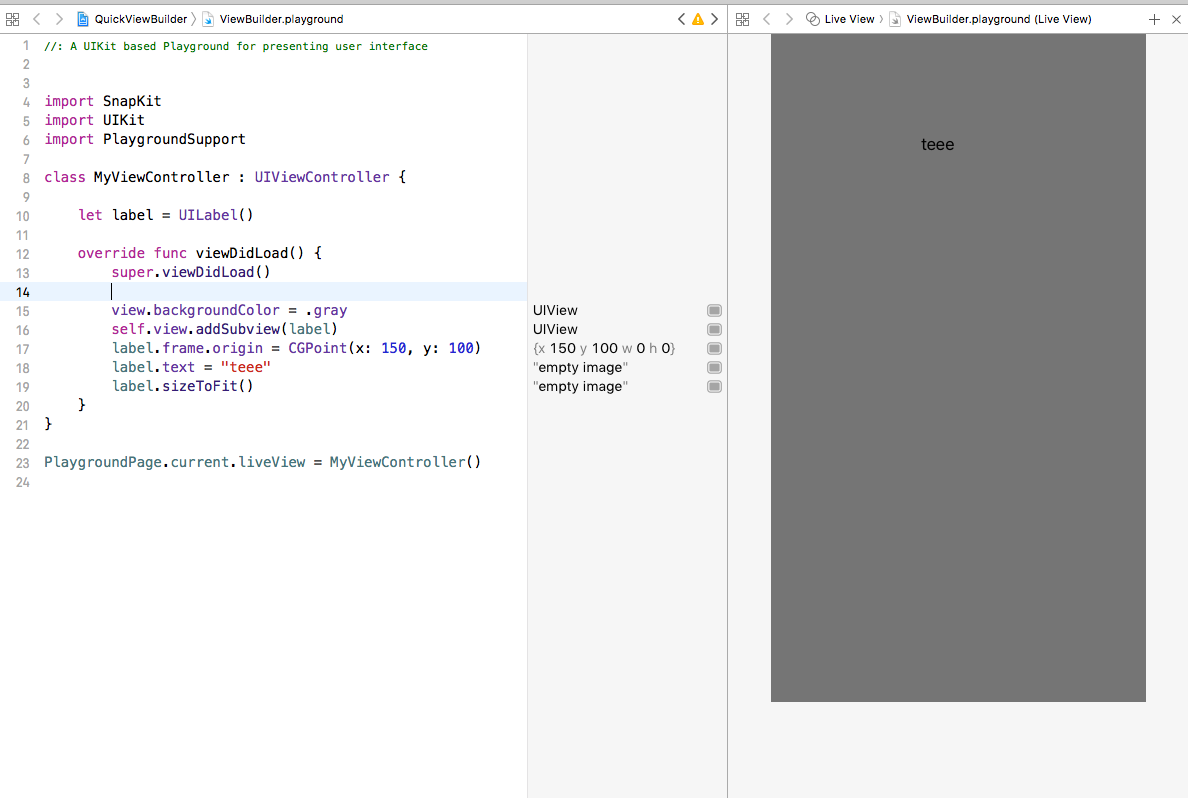Show result for label.frame.origin line
Viewport: 1188px width, 798px height.
pyautogui.click(x=714, y=349)
